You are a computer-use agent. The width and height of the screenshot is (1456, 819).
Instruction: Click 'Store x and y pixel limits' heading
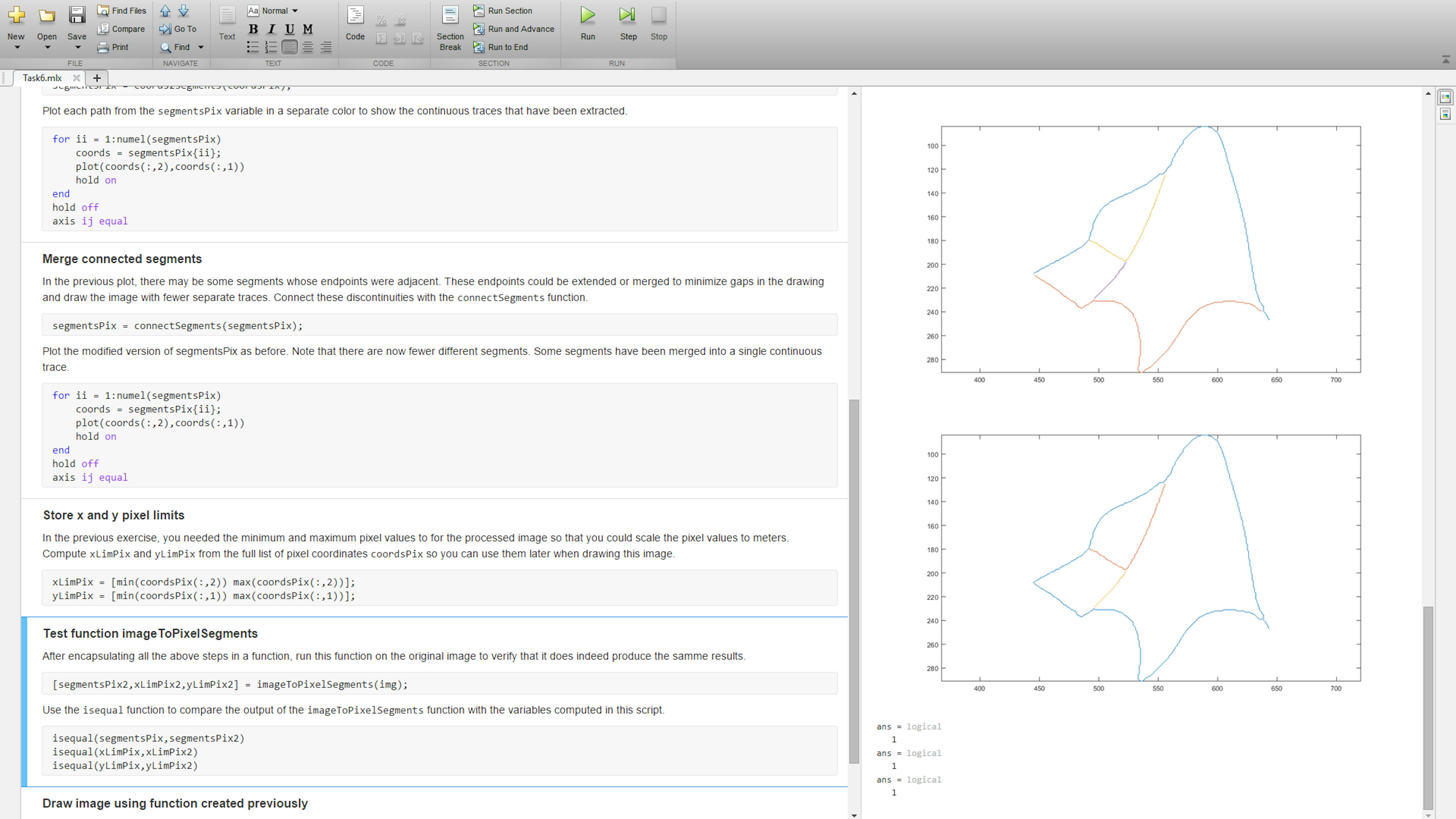click(x=114, y=515)
